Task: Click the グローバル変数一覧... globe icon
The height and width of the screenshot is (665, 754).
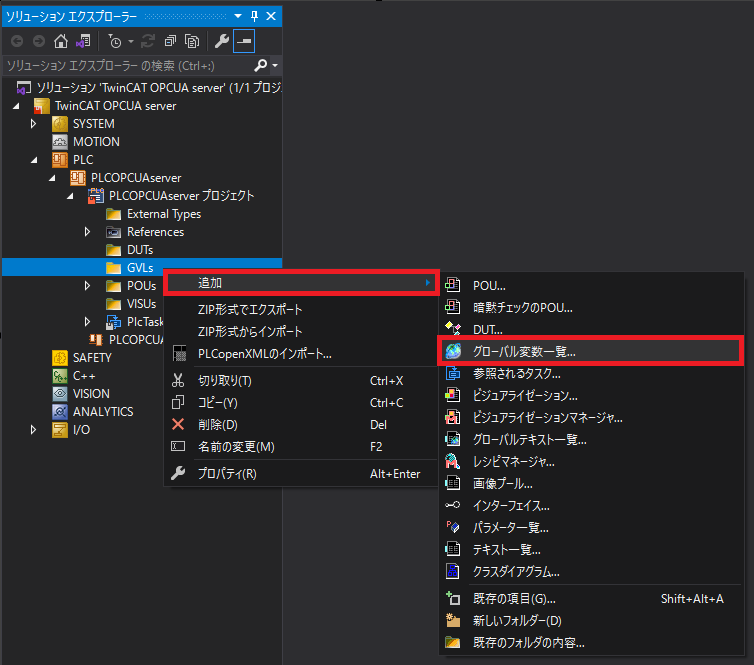Action: click(453, 351)
